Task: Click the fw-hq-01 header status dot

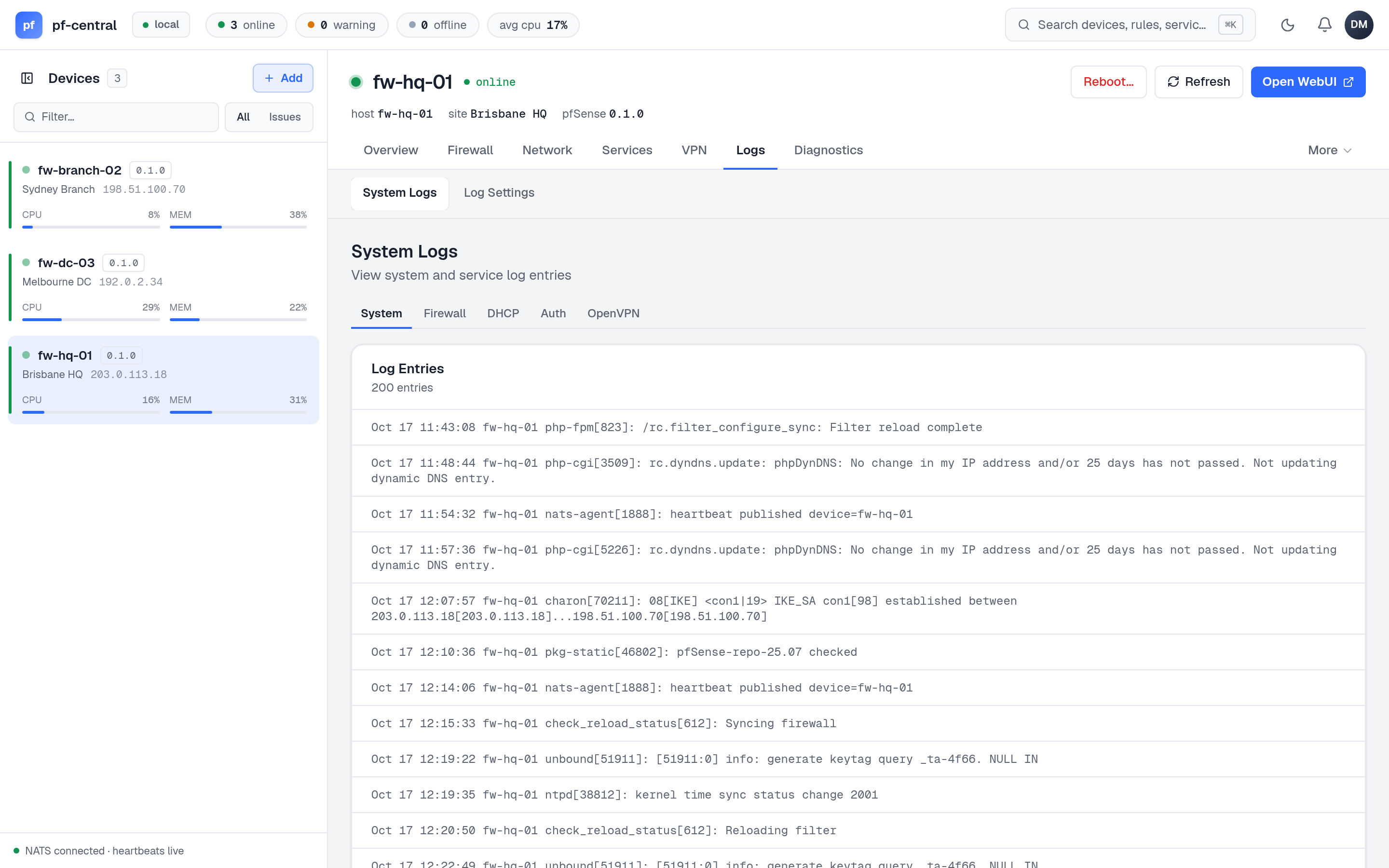Action: click(x=356, y=82)
